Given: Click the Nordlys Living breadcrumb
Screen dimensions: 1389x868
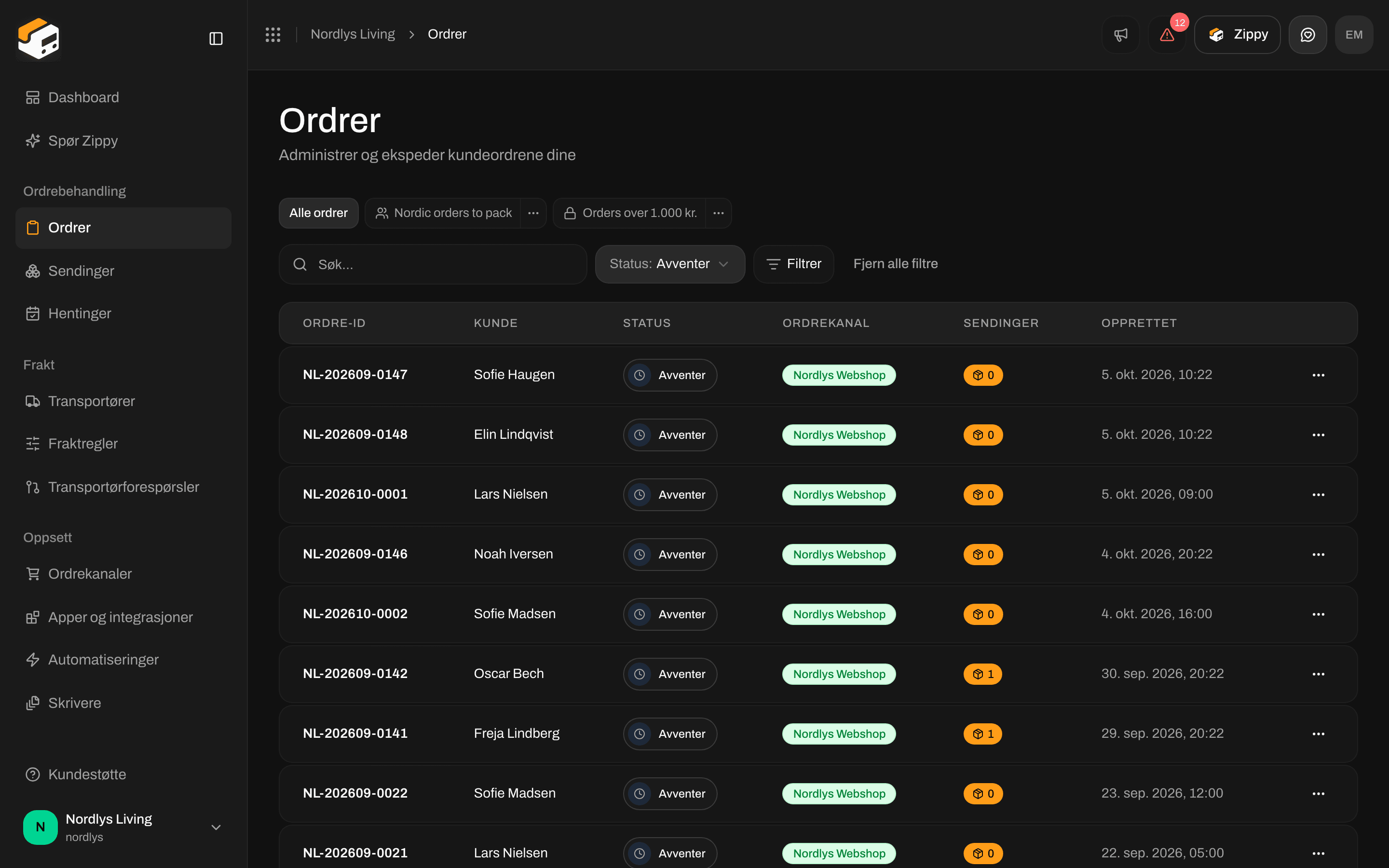Looking at the screenshot, I should (353, 34).
